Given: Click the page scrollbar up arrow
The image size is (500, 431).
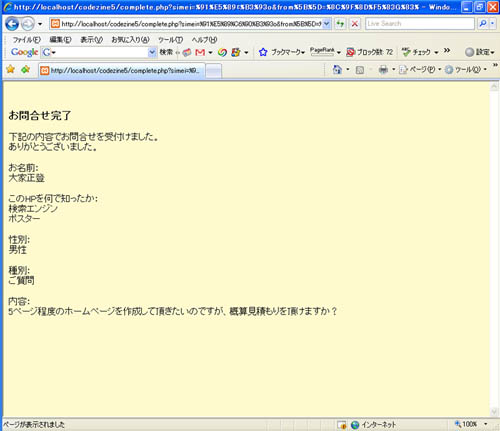Looking at the screenshot, I should (494, 87).
